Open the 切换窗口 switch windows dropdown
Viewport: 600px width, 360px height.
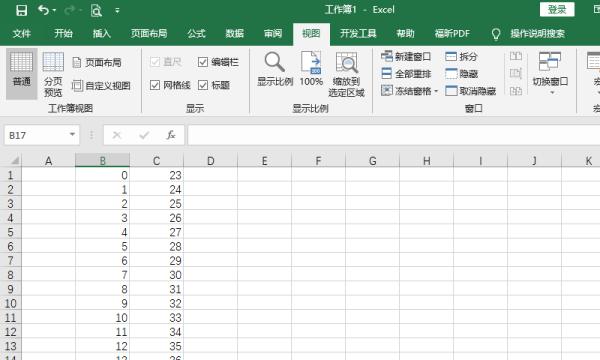tap(550, 74)
